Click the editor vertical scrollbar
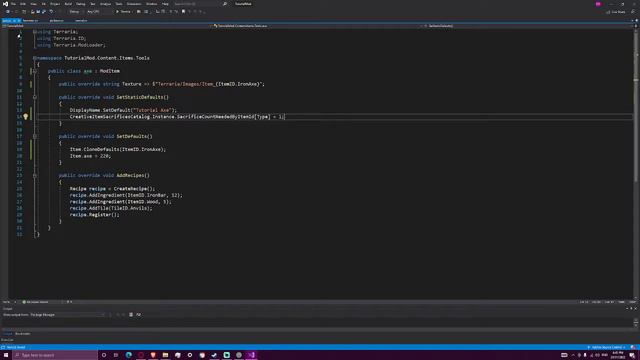Viewport: 640px width, 360px height. coord(636,163)
